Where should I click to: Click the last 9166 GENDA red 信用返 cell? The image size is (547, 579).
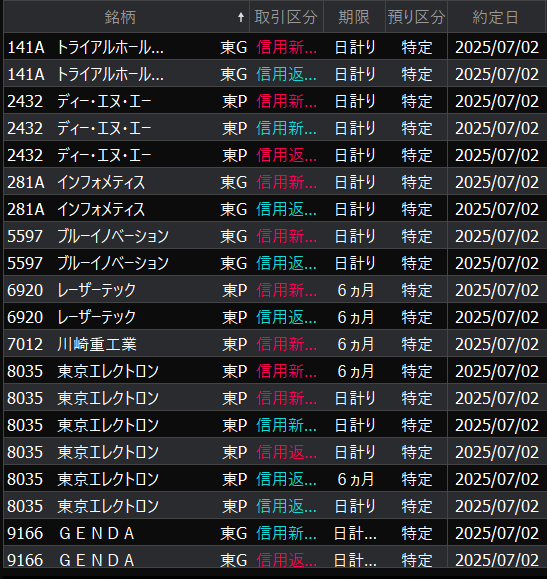tap(286, 560)
